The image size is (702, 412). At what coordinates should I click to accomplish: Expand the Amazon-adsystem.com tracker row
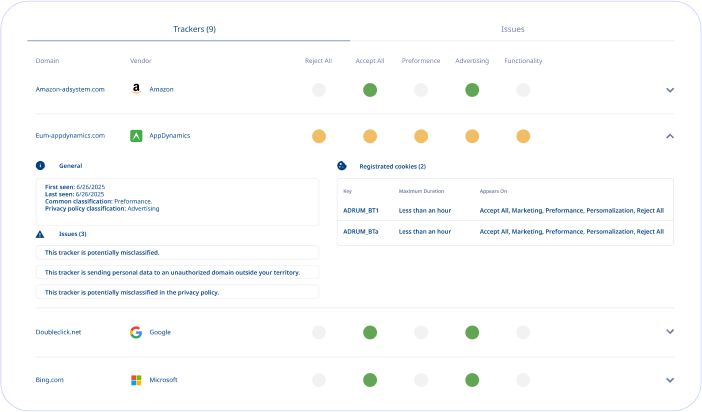pos(670,90)
